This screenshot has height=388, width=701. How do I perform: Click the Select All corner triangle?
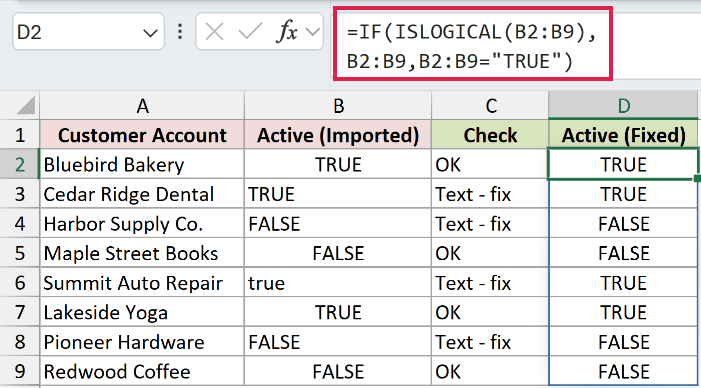click(x=25, y=106)
